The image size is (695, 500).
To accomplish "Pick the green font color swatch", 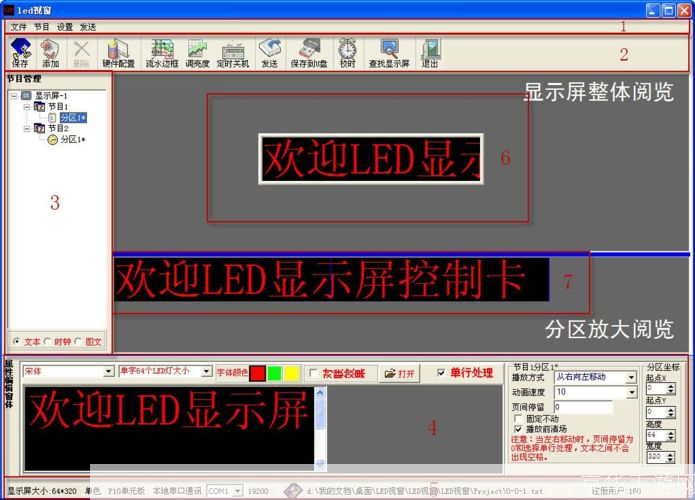I will 275,373.
